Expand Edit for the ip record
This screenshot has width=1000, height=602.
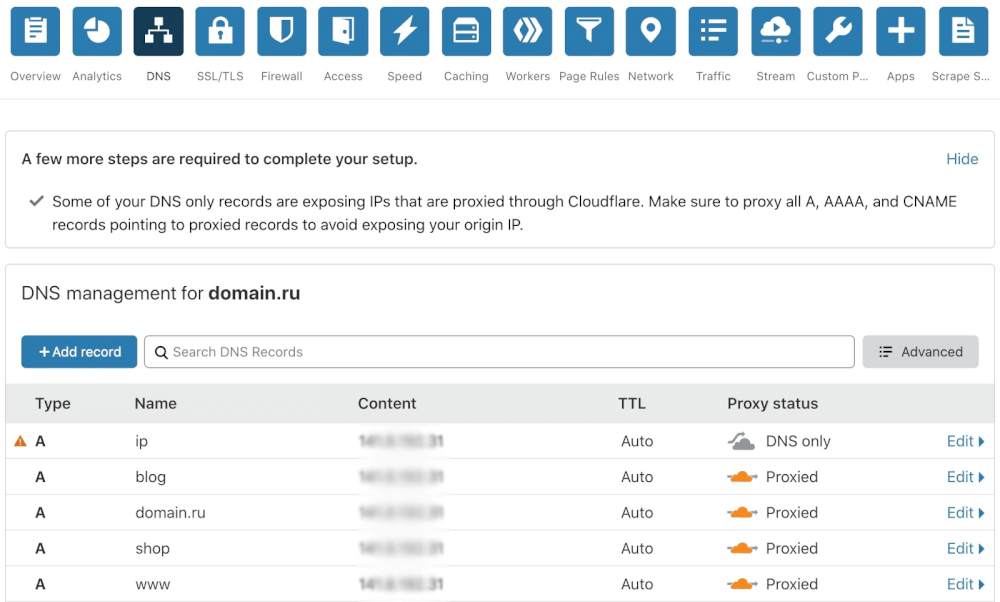coord(965,441)
